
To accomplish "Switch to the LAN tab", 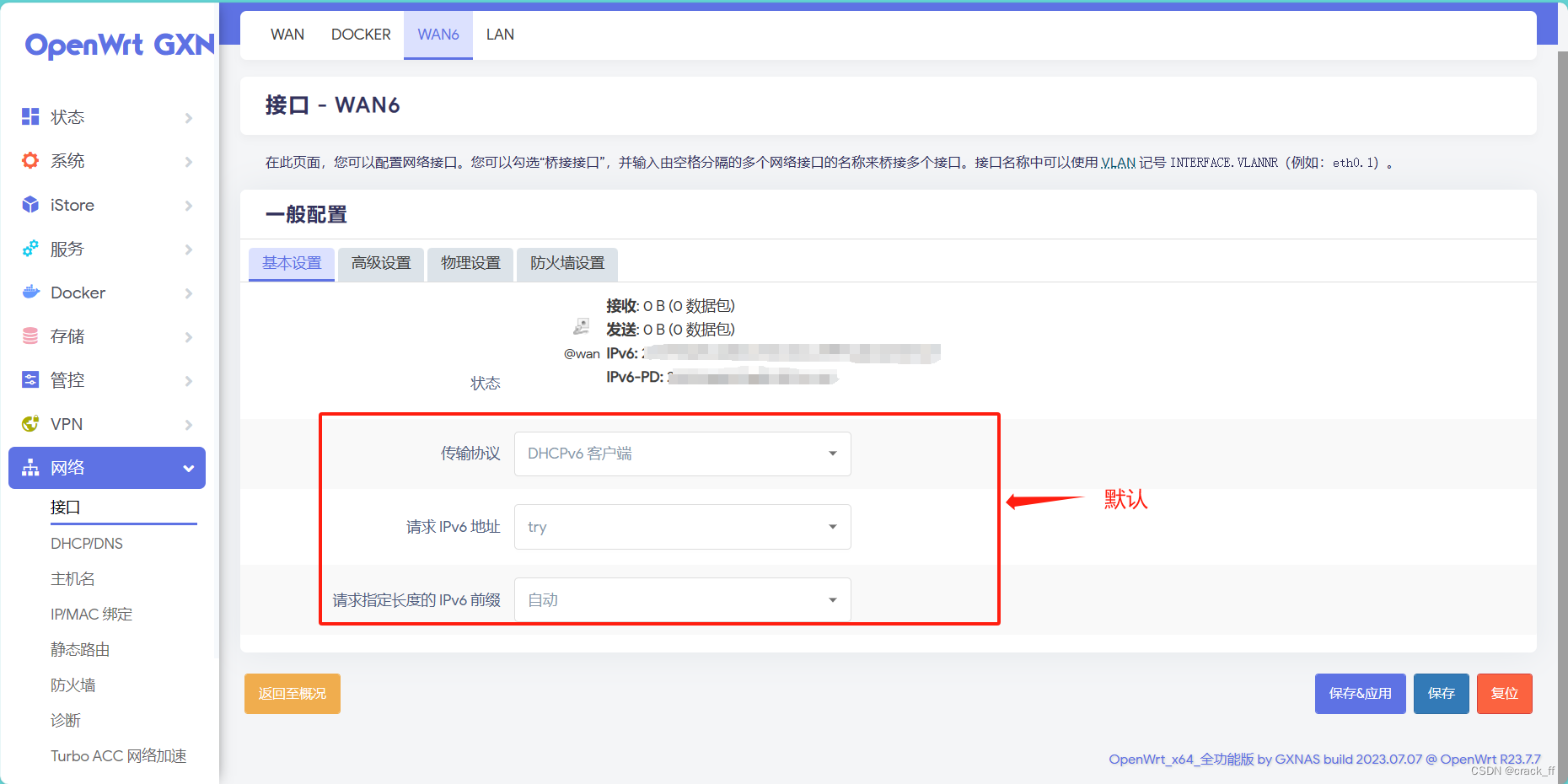I will point(500,35).
